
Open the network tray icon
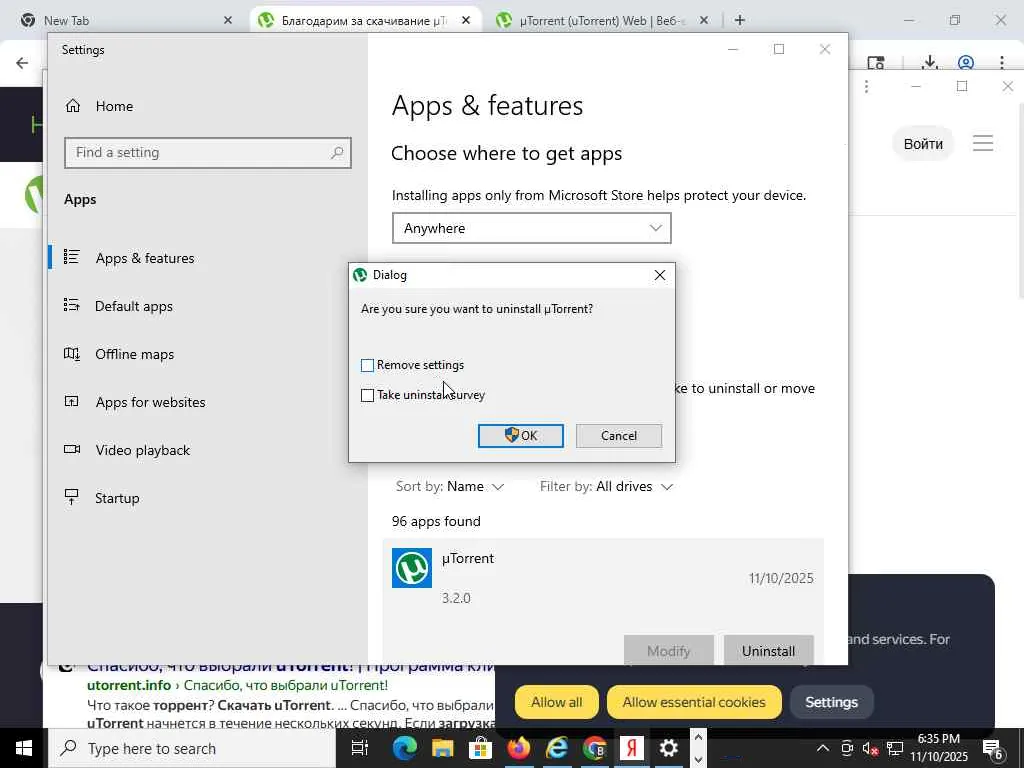tap(895, 748)
